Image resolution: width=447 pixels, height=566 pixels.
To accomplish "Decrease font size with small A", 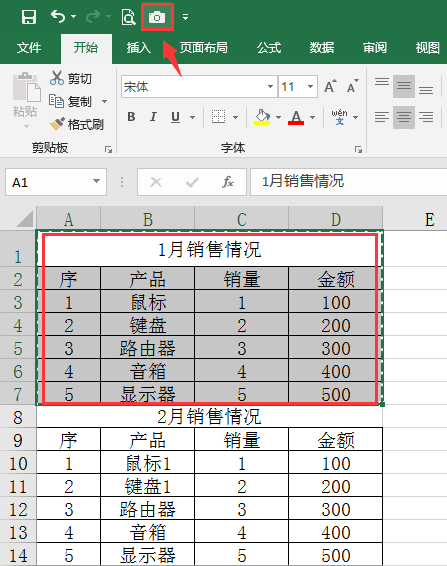I will (352, 87).
